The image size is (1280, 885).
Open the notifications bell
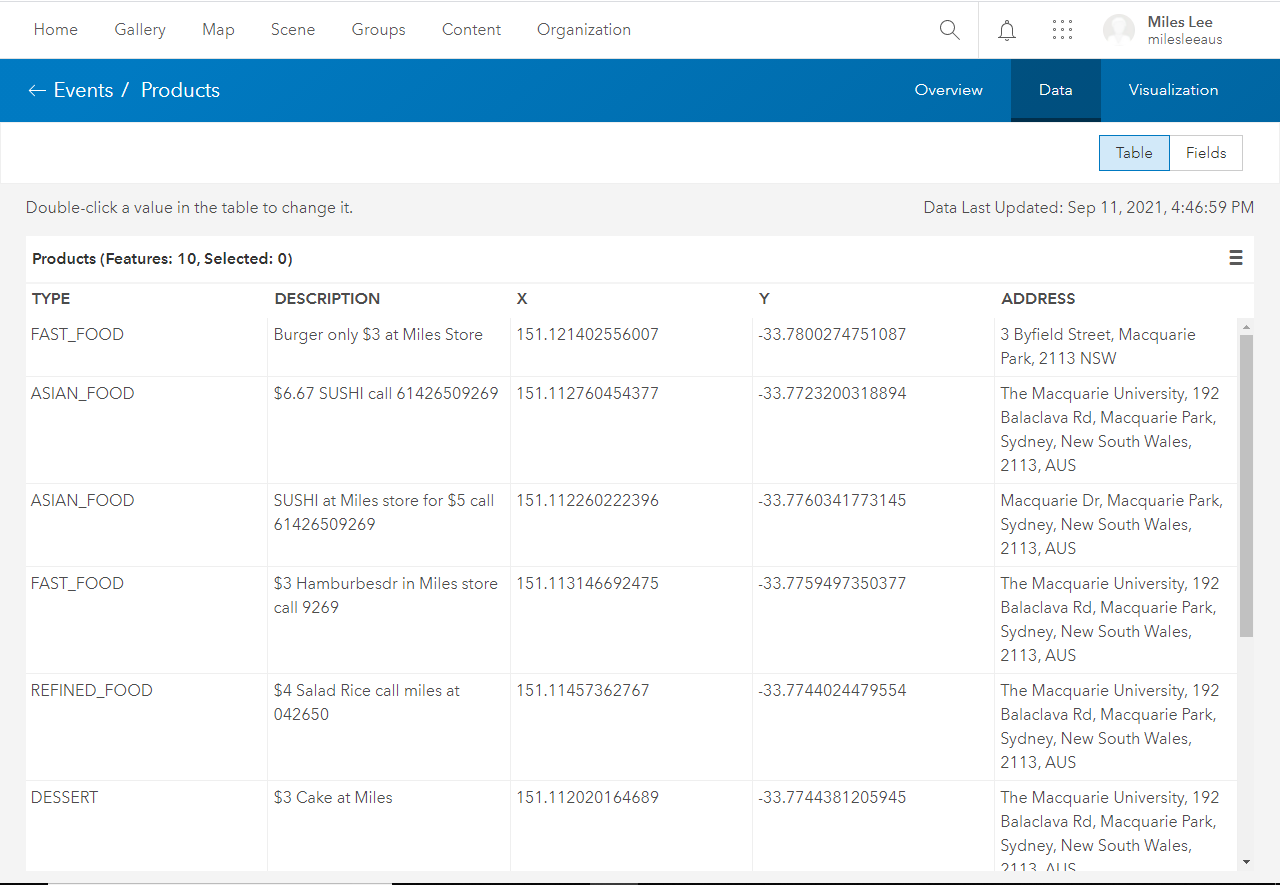[x=1007, y=30]
